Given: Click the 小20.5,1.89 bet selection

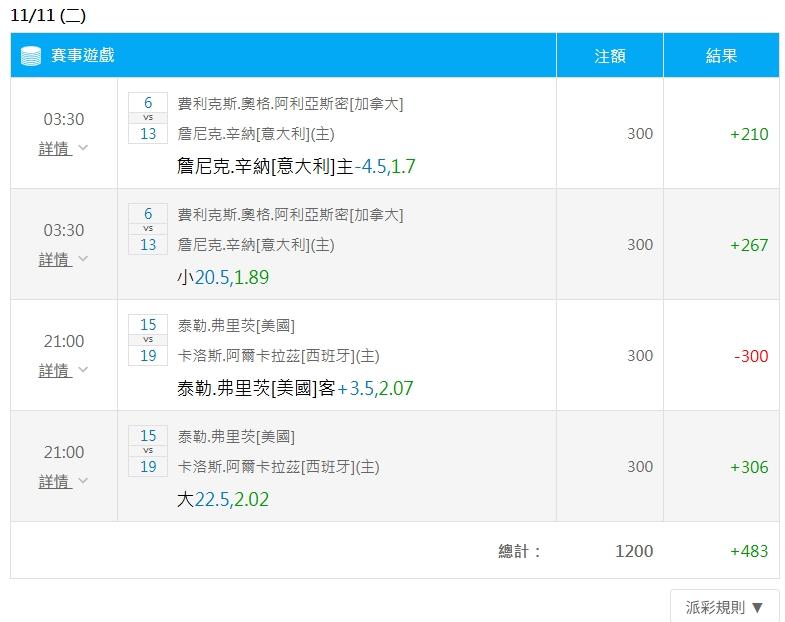Looking at the screenshot, I should 222,277.
